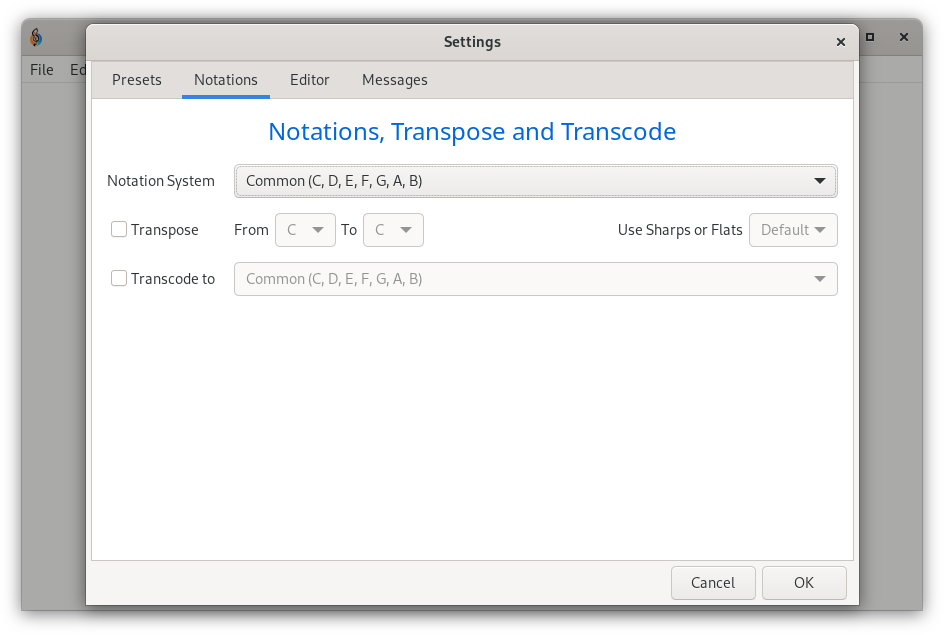
Task: Open the Notation System combo box
Action: point(536,181)
